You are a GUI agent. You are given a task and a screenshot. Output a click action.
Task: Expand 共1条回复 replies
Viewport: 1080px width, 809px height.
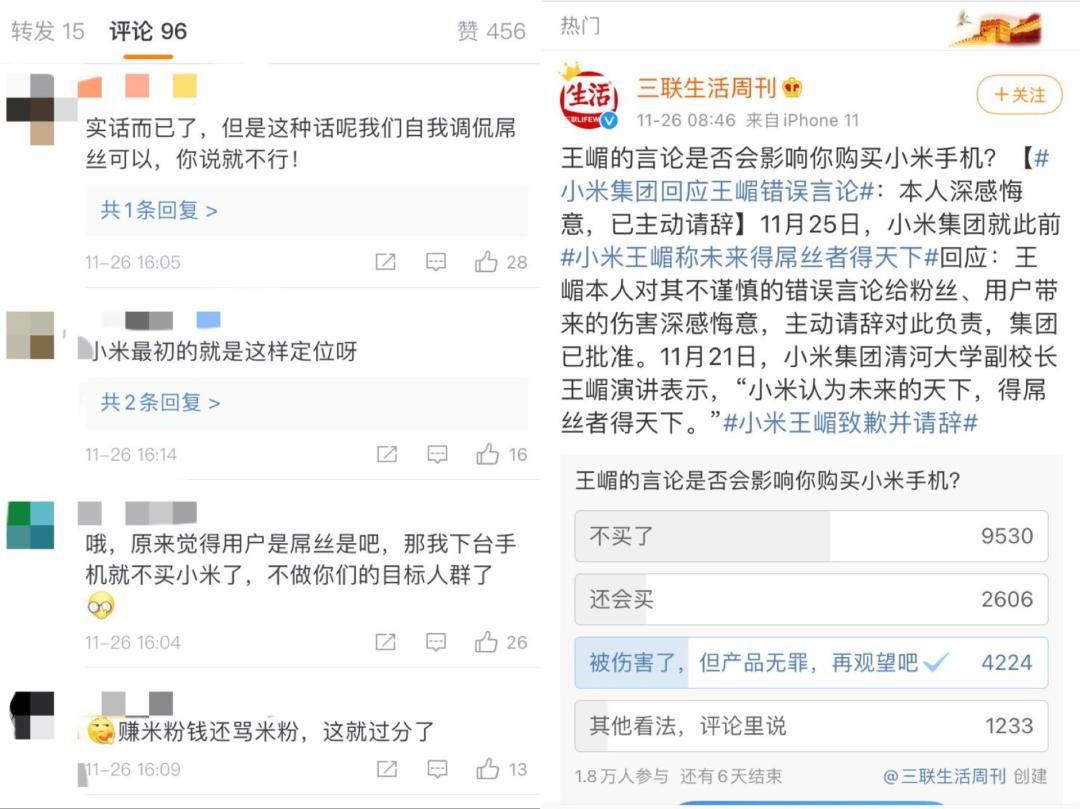click(x=159, y=210)
